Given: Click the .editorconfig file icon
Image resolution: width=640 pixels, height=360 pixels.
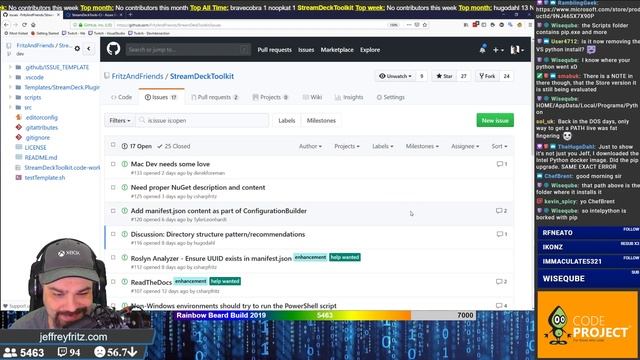Looking at the screenshot, I should pyautogui.click(x=18, y=117).
